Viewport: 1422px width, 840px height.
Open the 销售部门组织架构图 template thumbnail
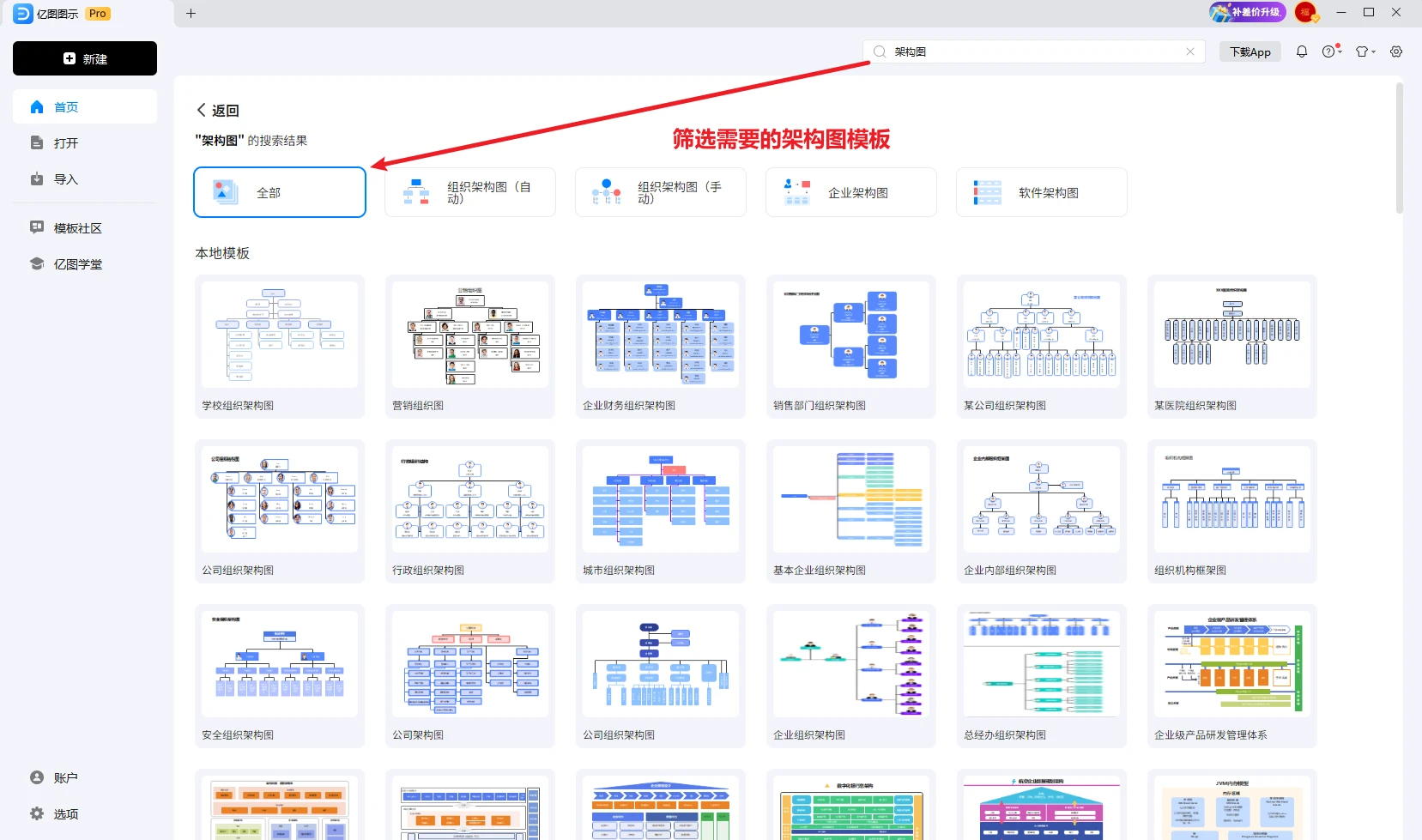[851, 335]
